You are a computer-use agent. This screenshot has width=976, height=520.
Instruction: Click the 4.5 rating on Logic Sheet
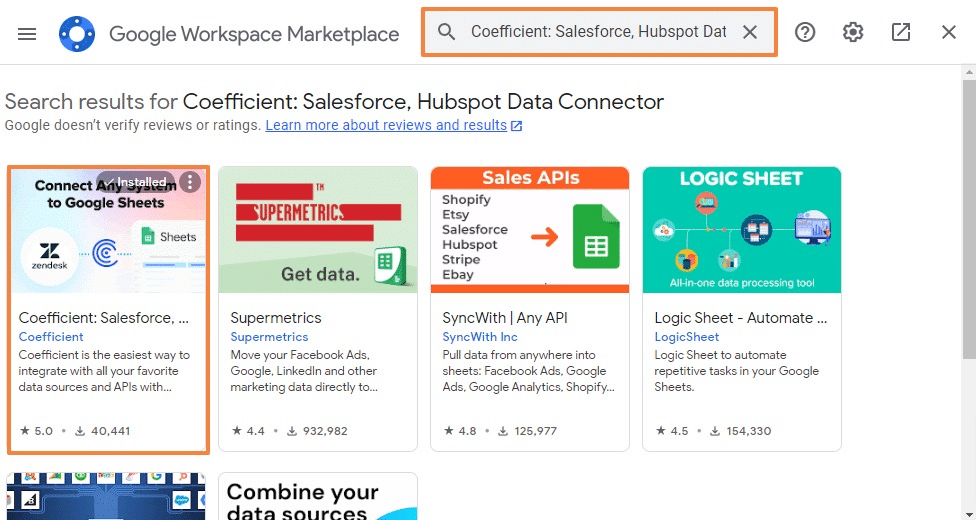click(x=672, y=431)
